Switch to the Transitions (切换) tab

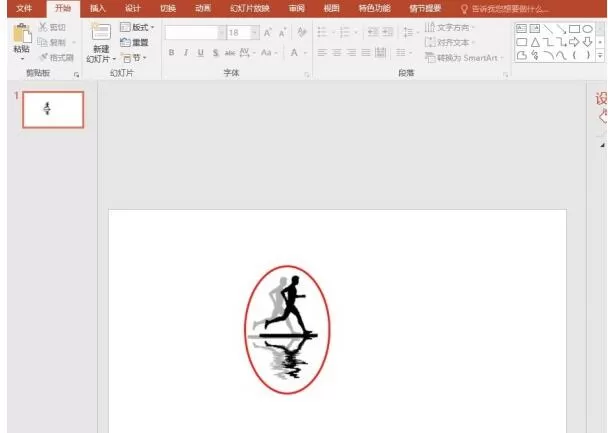(x=168, y=8)
